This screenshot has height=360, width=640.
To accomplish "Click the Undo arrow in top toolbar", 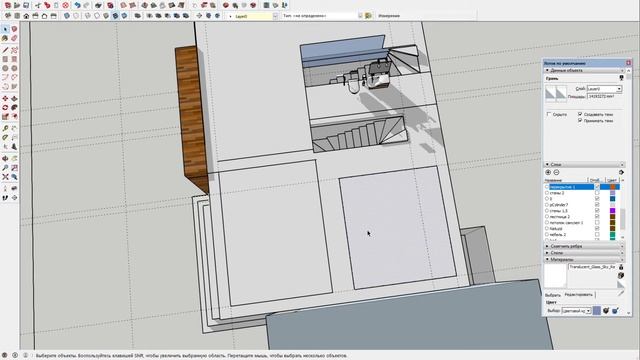I will click(77, 5).
